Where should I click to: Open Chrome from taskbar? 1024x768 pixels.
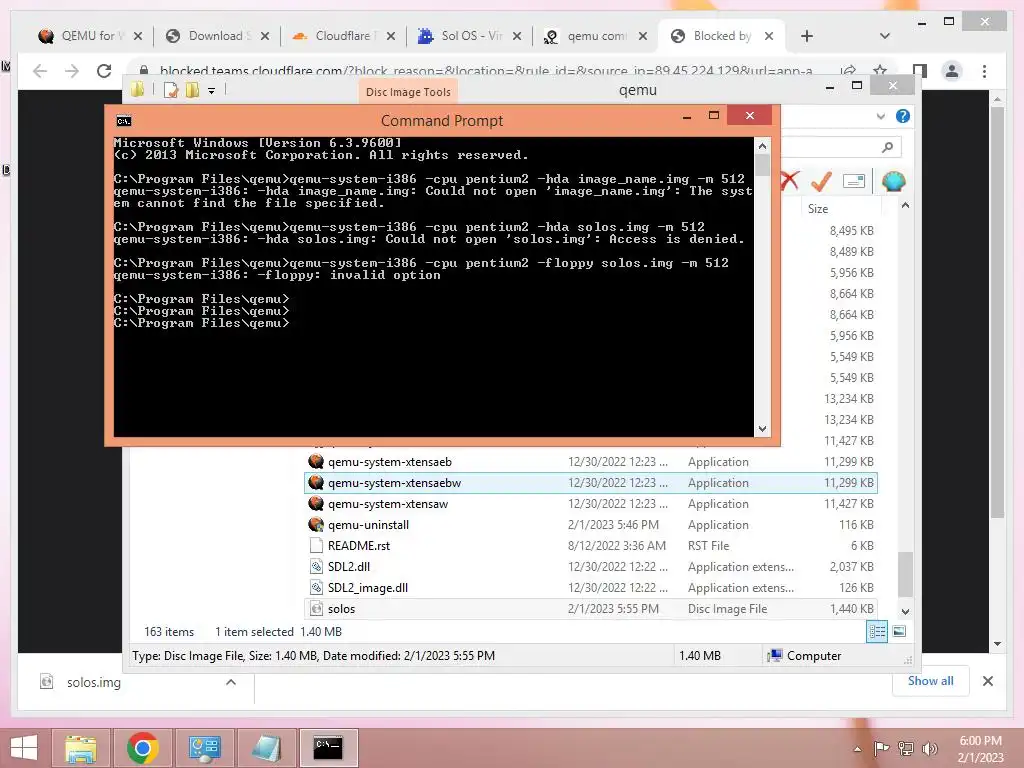(143, 748)
